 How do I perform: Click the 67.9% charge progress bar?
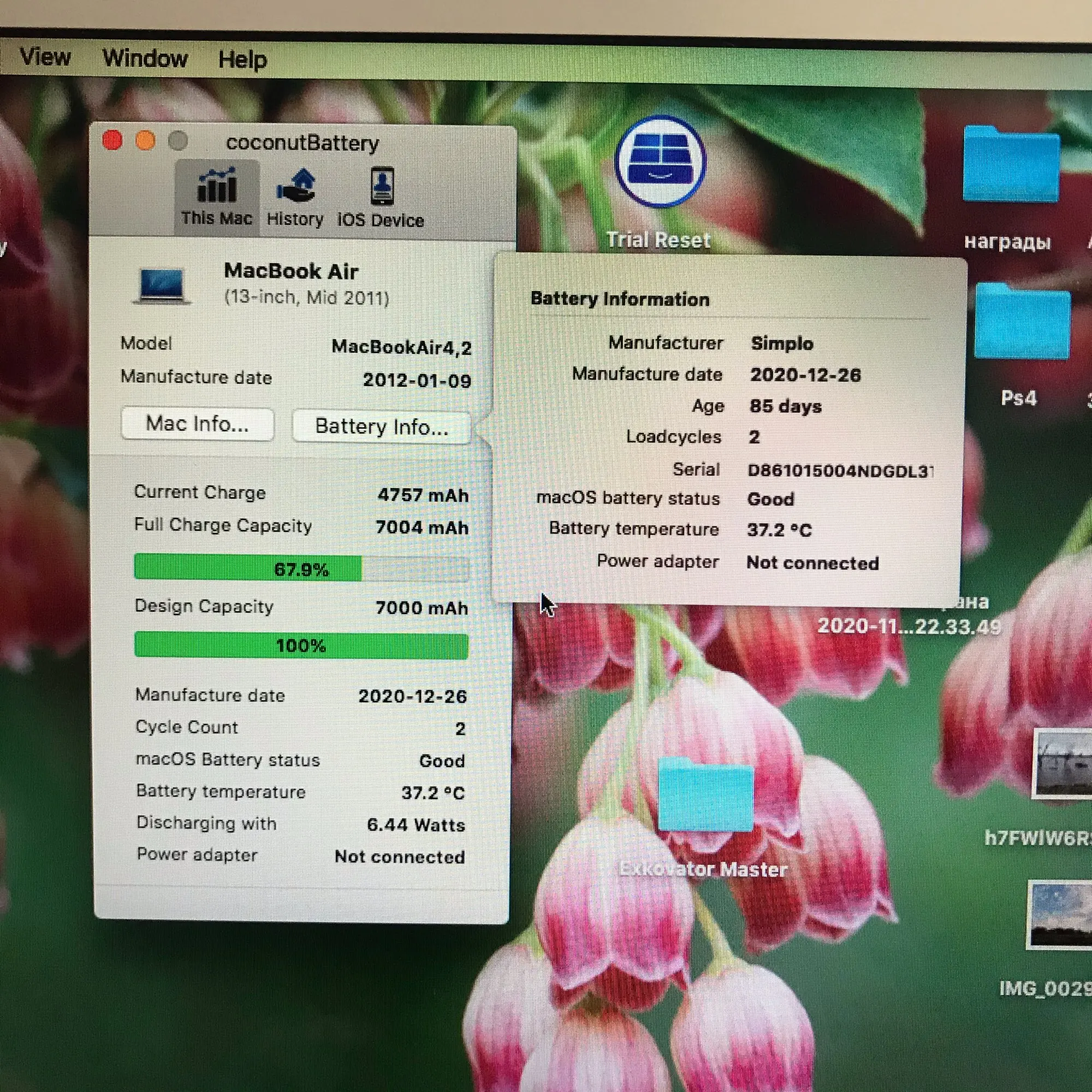pos(301,568)
